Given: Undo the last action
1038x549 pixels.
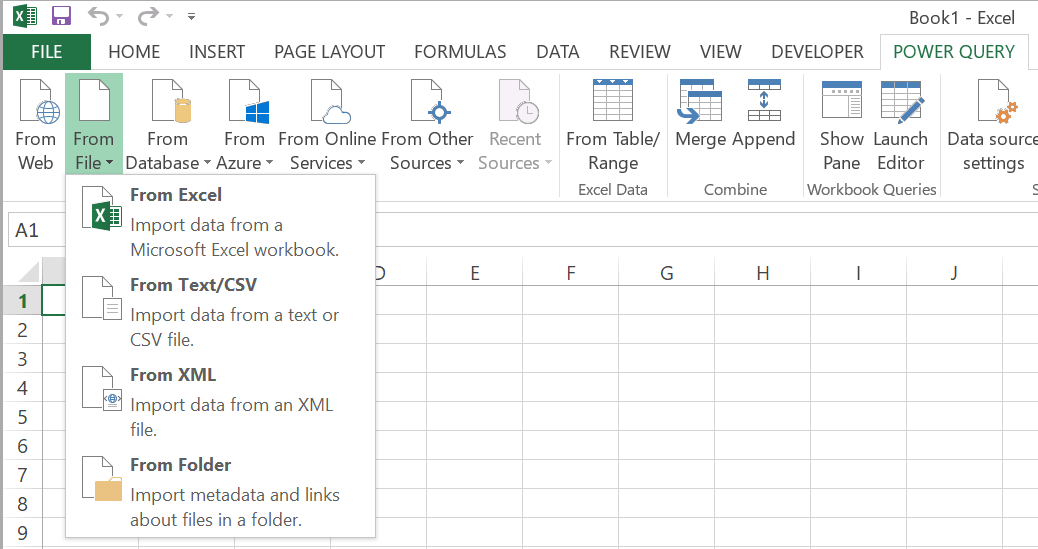Looking at the screenshot, I should click(x=98, y=15).
